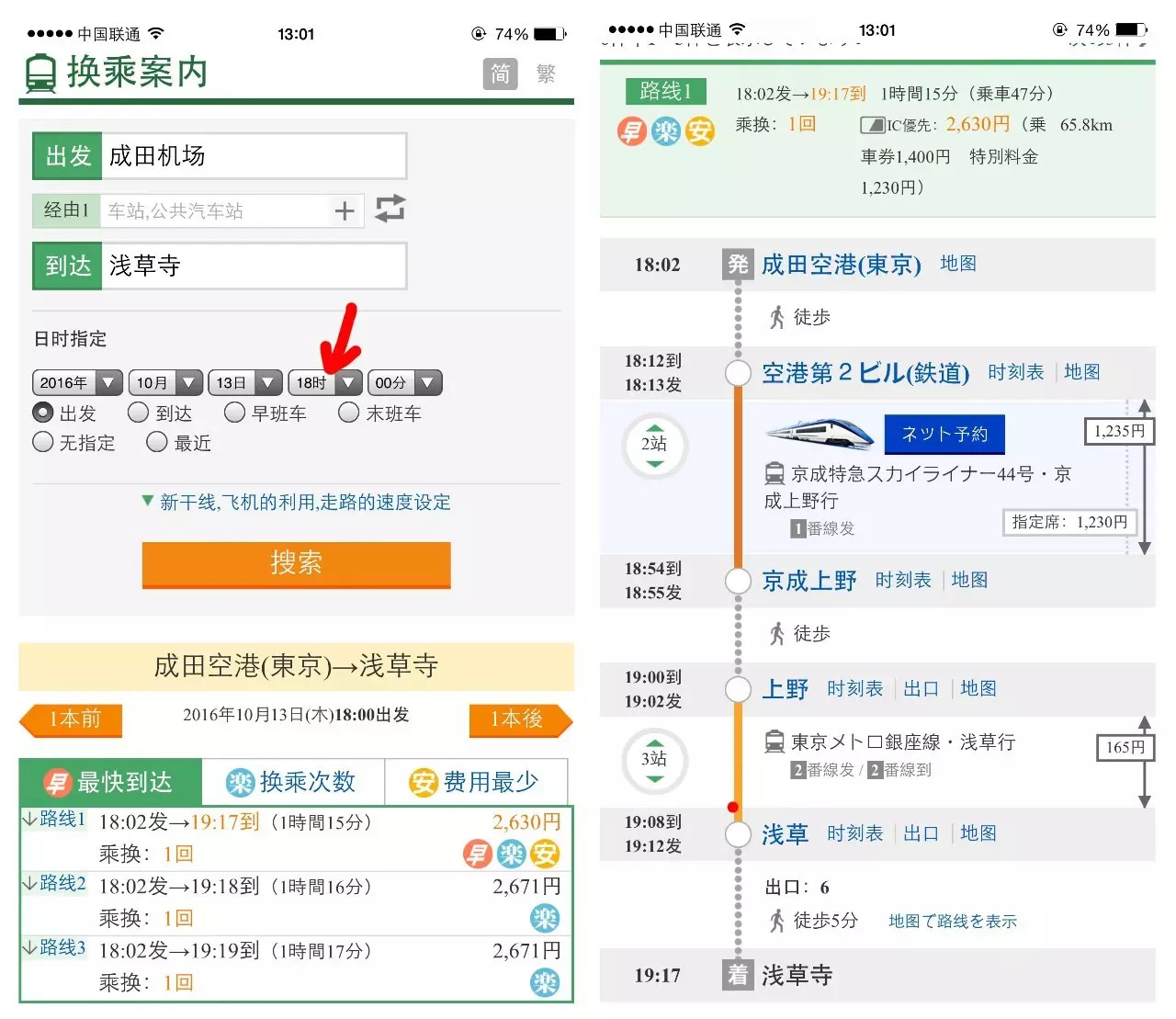This screenshot has height=1019, width=1176.
Task: Click the 浅草寺 arrival input field
Action: (x=254, y=266)
